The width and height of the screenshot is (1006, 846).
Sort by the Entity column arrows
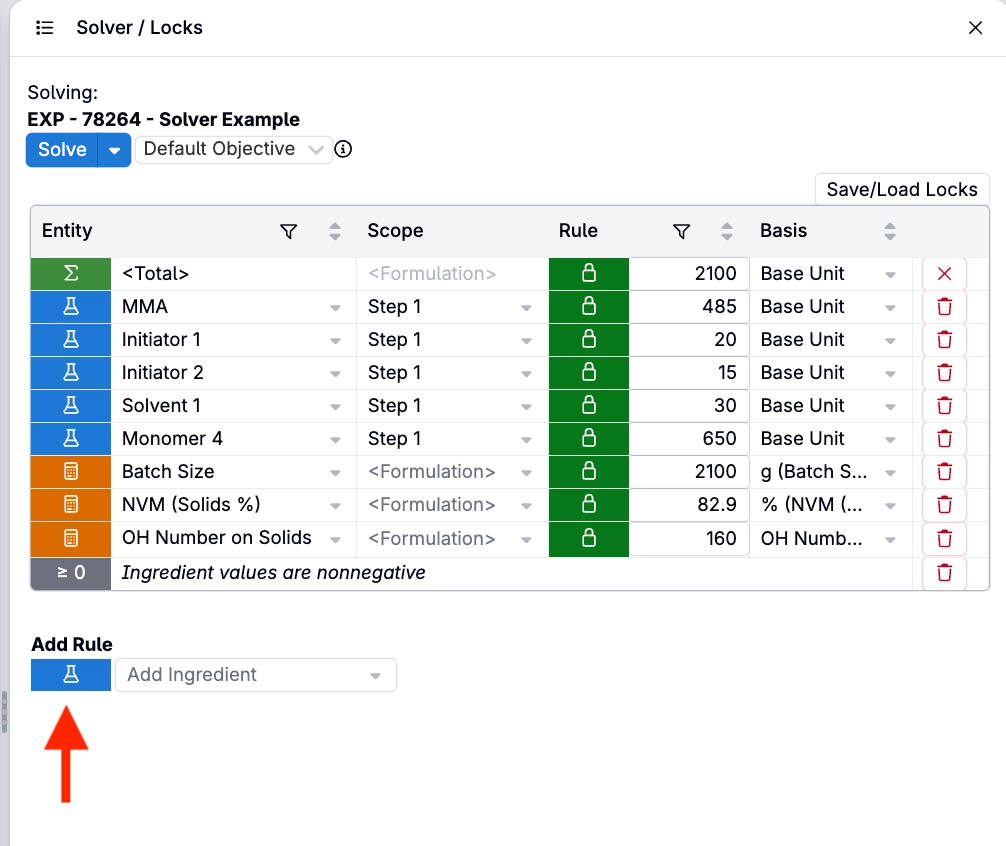click(335, 231)
